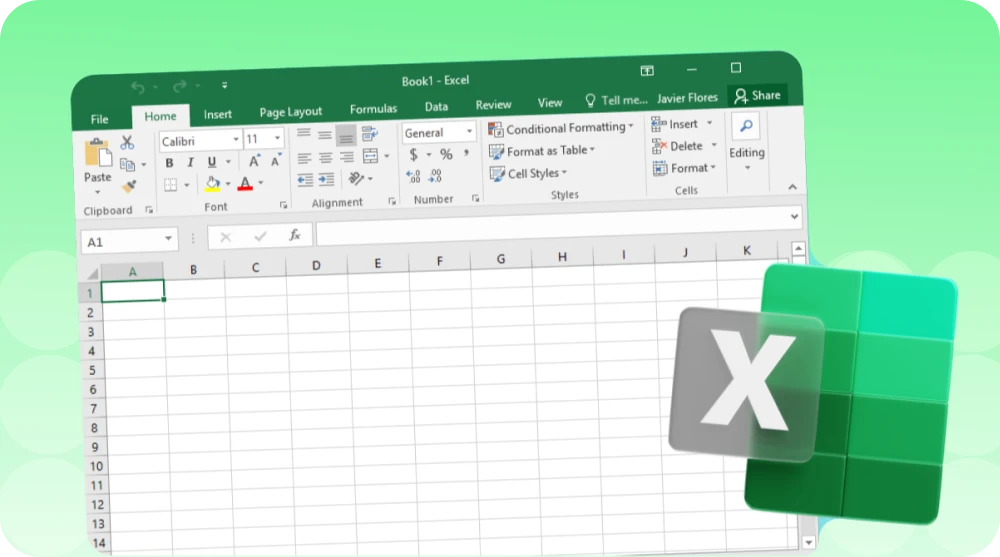1000x557 pixels.
Task: Click Ribbon Display Options icon
Action: [x=647, y=71]
